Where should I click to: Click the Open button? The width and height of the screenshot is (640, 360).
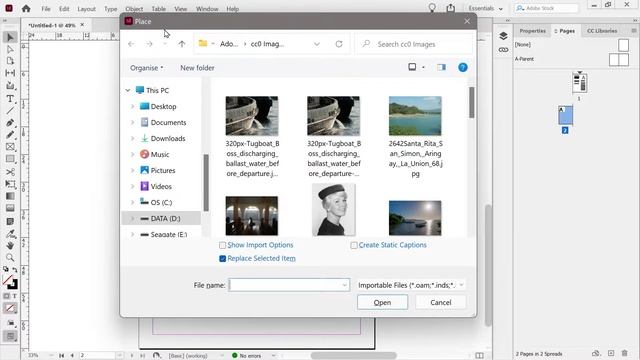(x=382, y=302)
